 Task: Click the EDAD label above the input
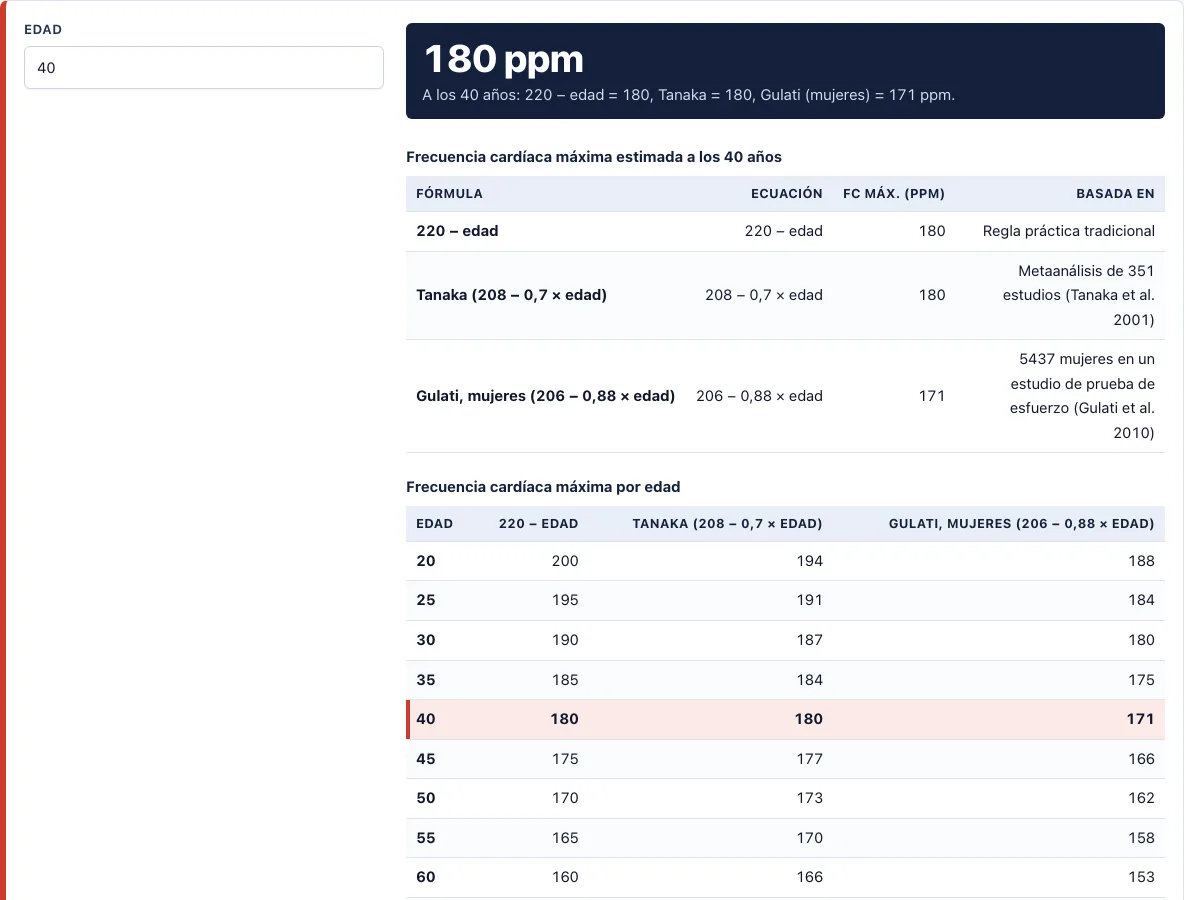pos(43,29)
